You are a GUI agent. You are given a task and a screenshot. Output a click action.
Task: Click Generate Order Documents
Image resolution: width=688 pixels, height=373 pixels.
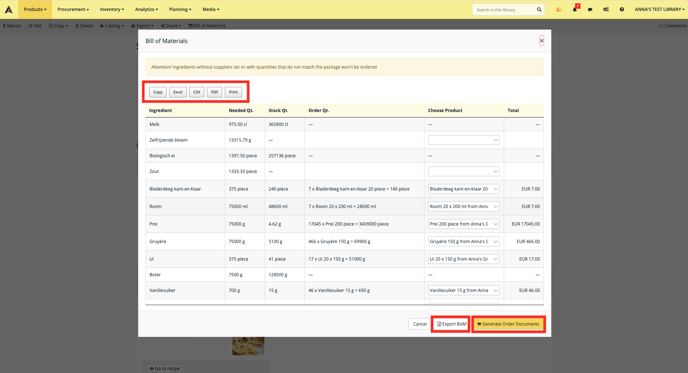[509, 324]
